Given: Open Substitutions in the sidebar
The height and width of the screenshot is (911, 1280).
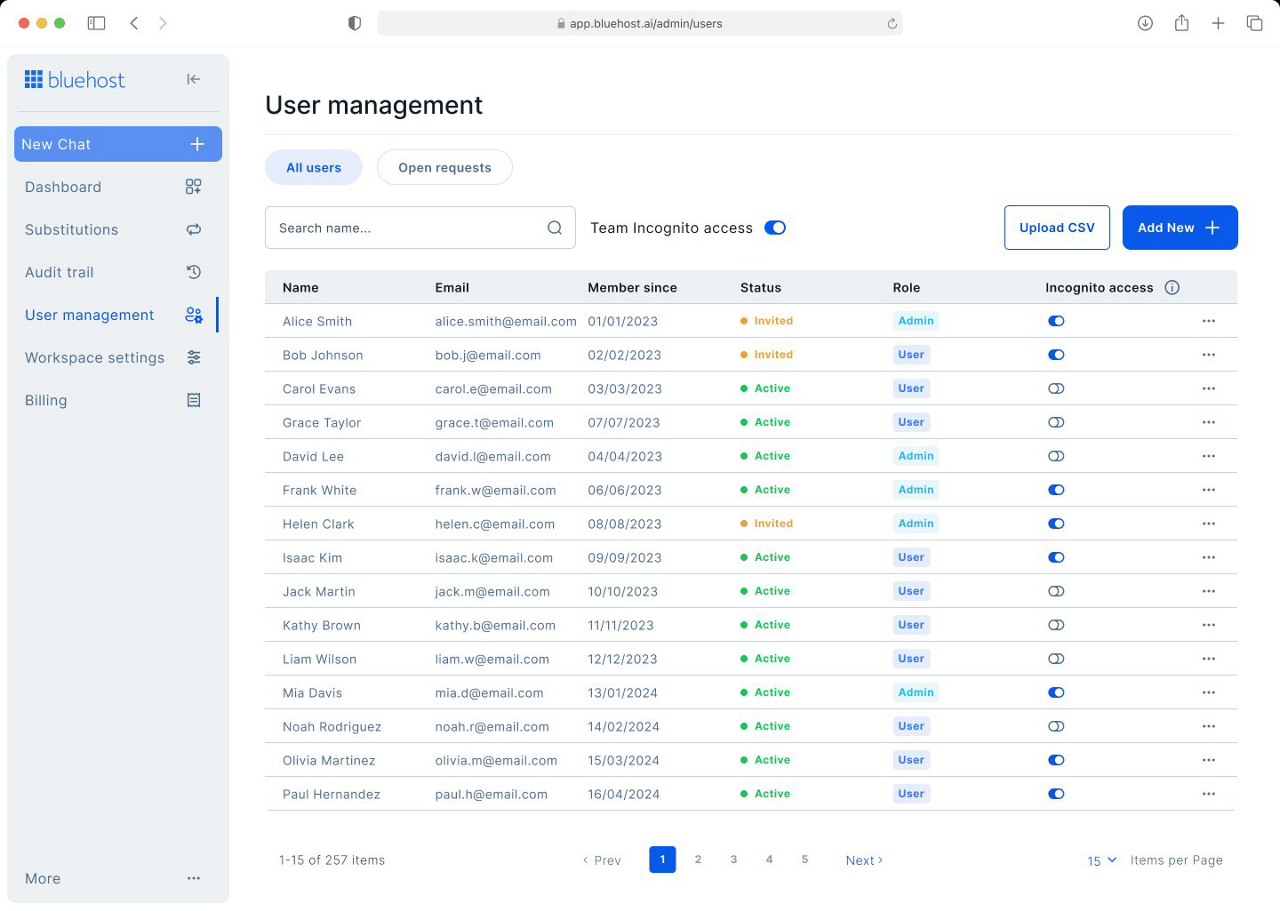Looking at the screenshot, I should tap(113, 230).
